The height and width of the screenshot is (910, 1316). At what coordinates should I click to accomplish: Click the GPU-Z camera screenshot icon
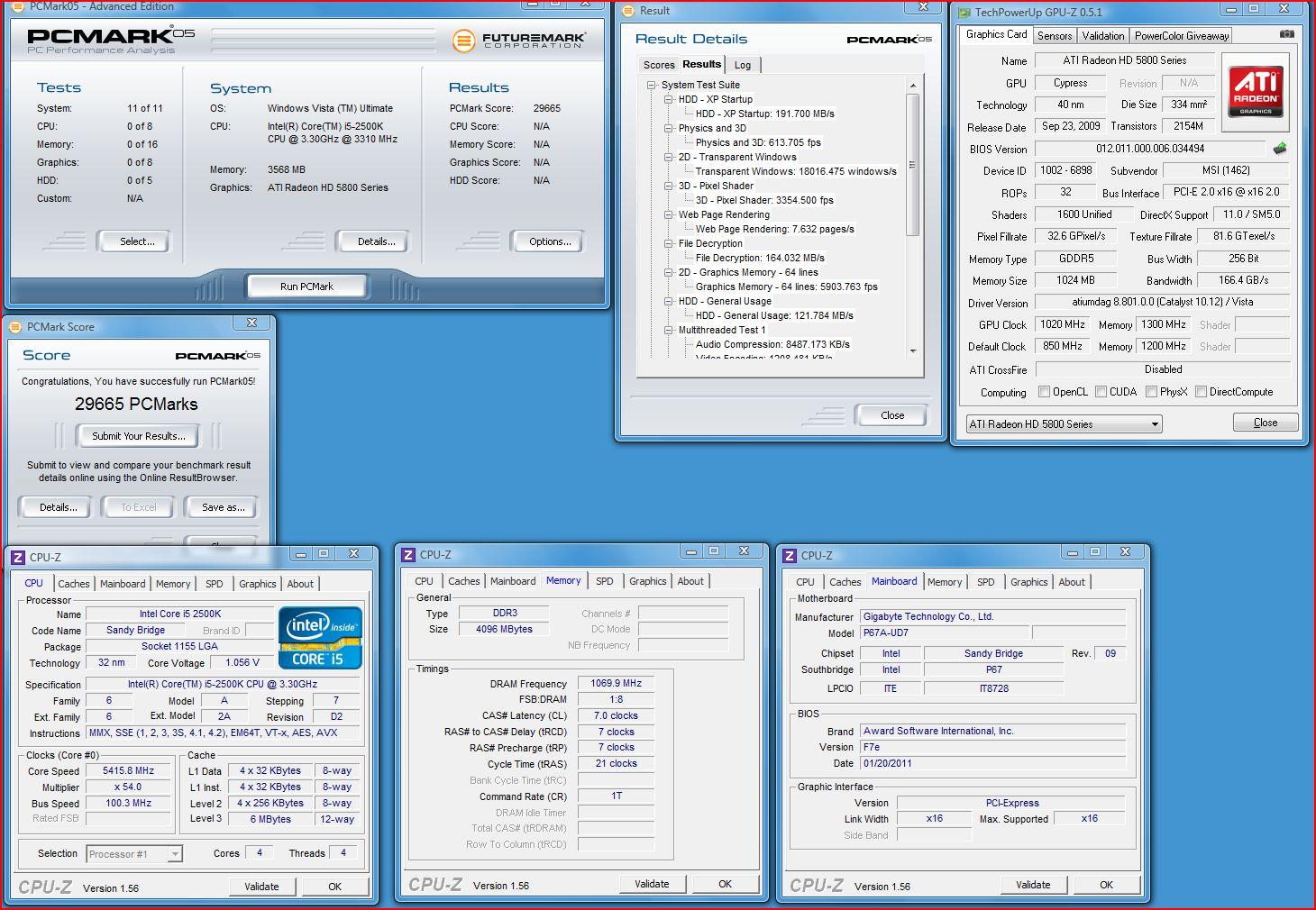pos(1286,34)
